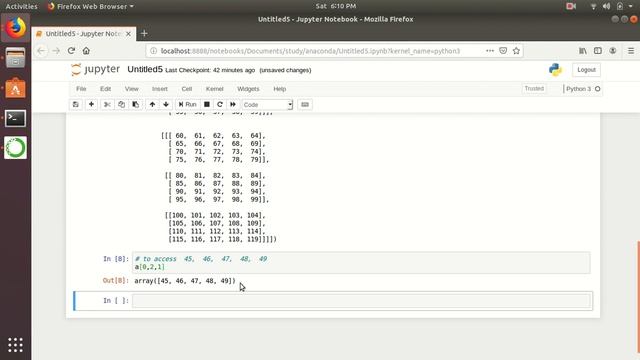Viewport: 640px width, 360px height.
Task: Go to Firefox home page
Action: coord(86,51)
